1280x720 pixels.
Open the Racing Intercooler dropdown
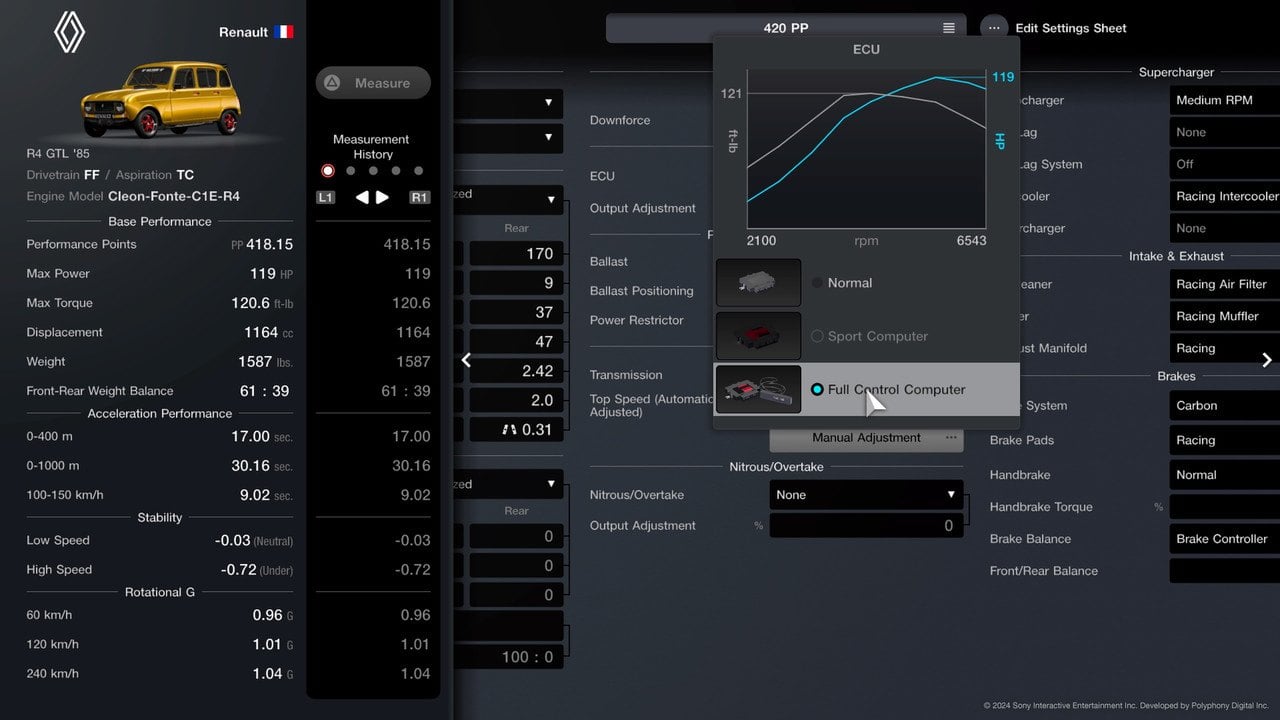click(x=1225, y=196)
